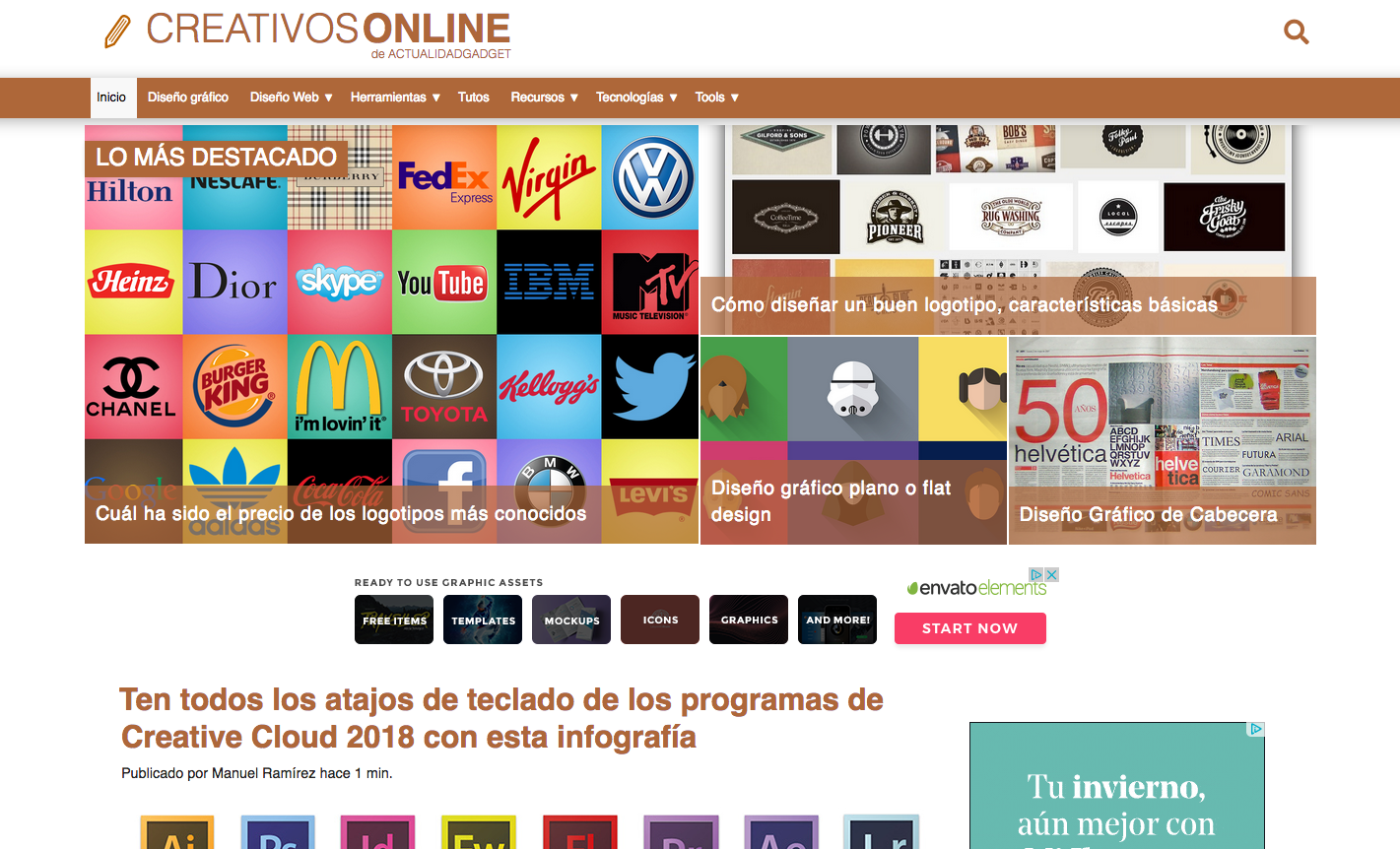Viewport: 1400px width, 849px height.
Task: Click the AdChoices triangle icon on envato ad
Action: tap(1036, 574)
